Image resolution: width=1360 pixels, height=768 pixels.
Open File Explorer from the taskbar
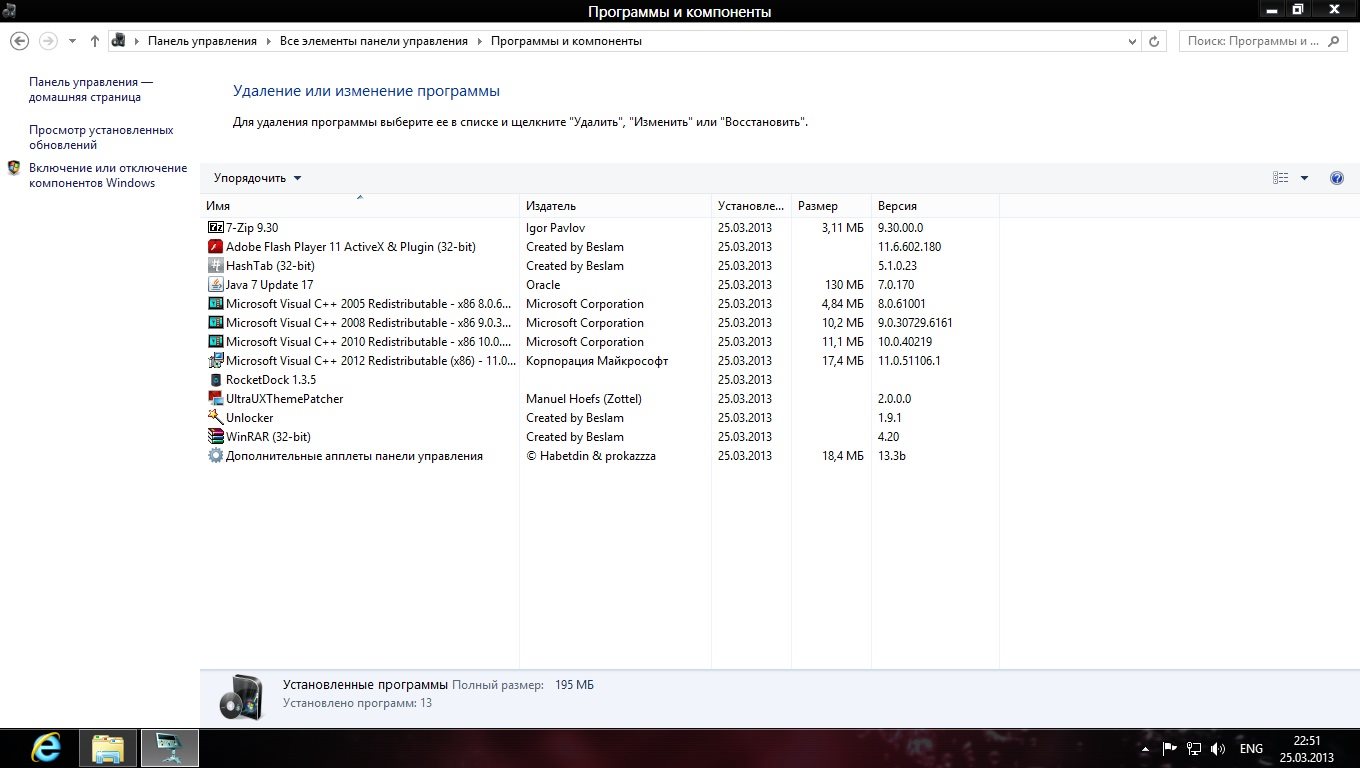pos(108,748)
